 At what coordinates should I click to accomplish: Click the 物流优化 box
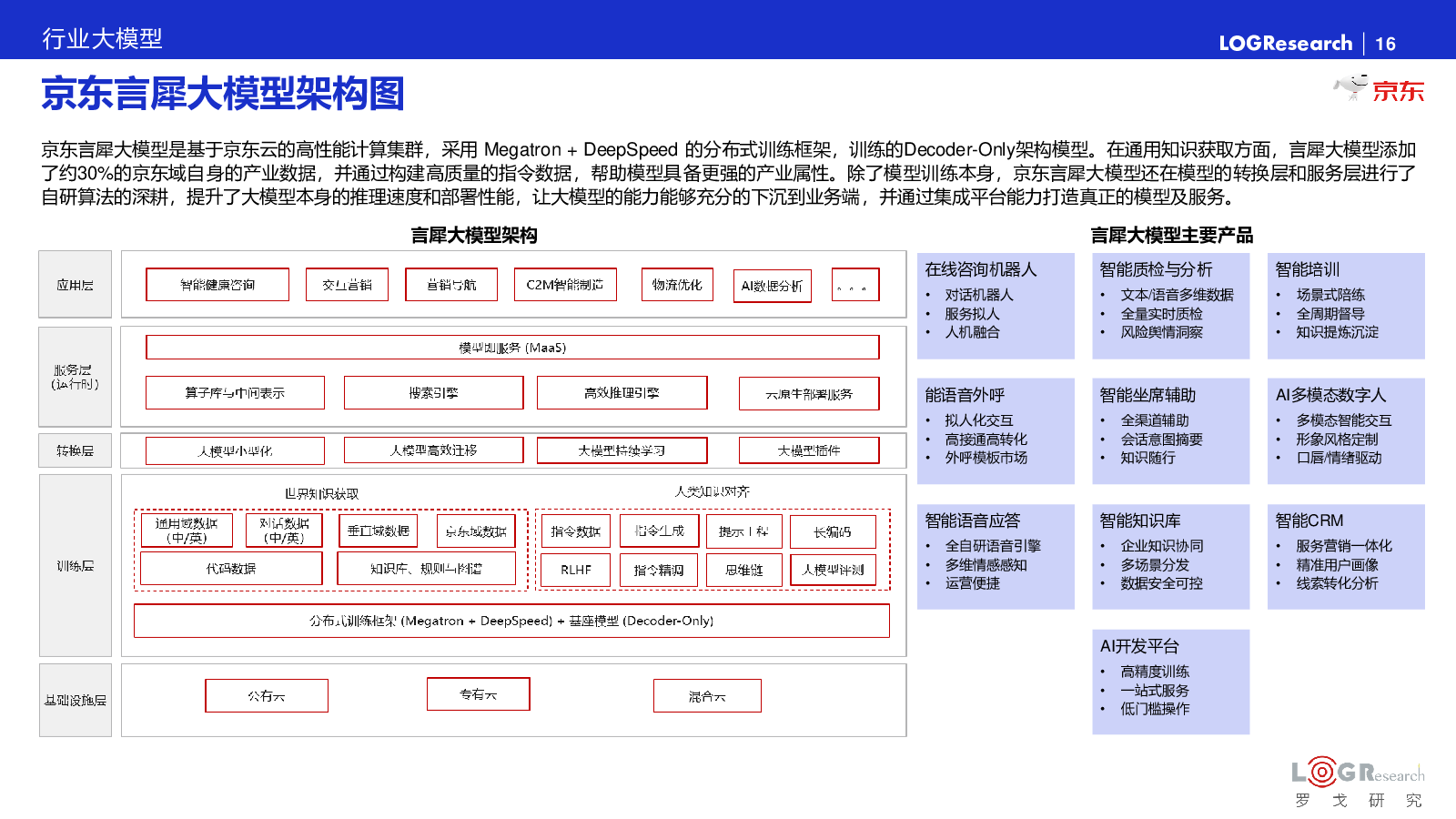click(x=677, y=285)
